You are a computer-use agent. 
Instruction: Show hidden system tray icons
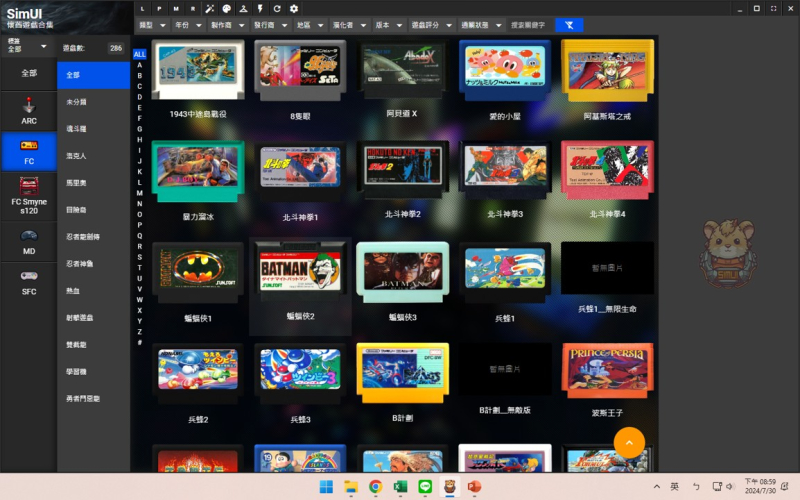(657, 487)
